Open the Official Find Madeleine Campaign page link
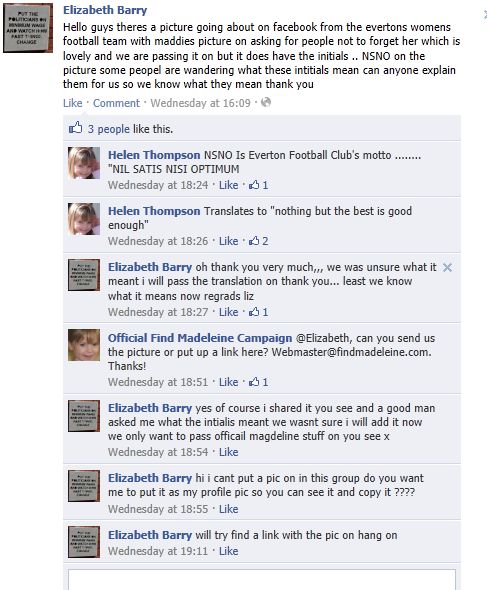The height and width of the screenshot is (590, 487). click(200, 338)
